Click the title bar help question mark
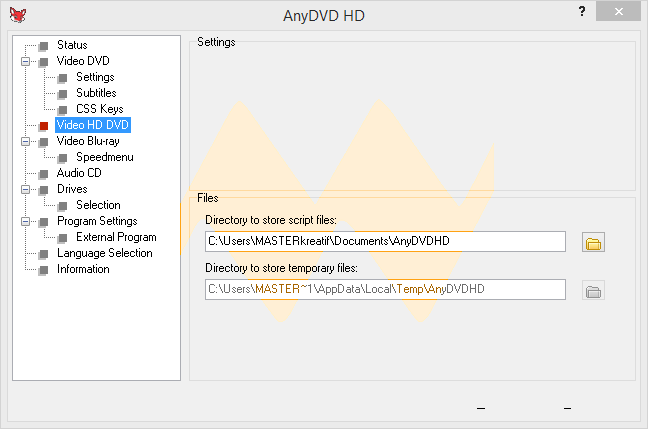 click(581, 10)
